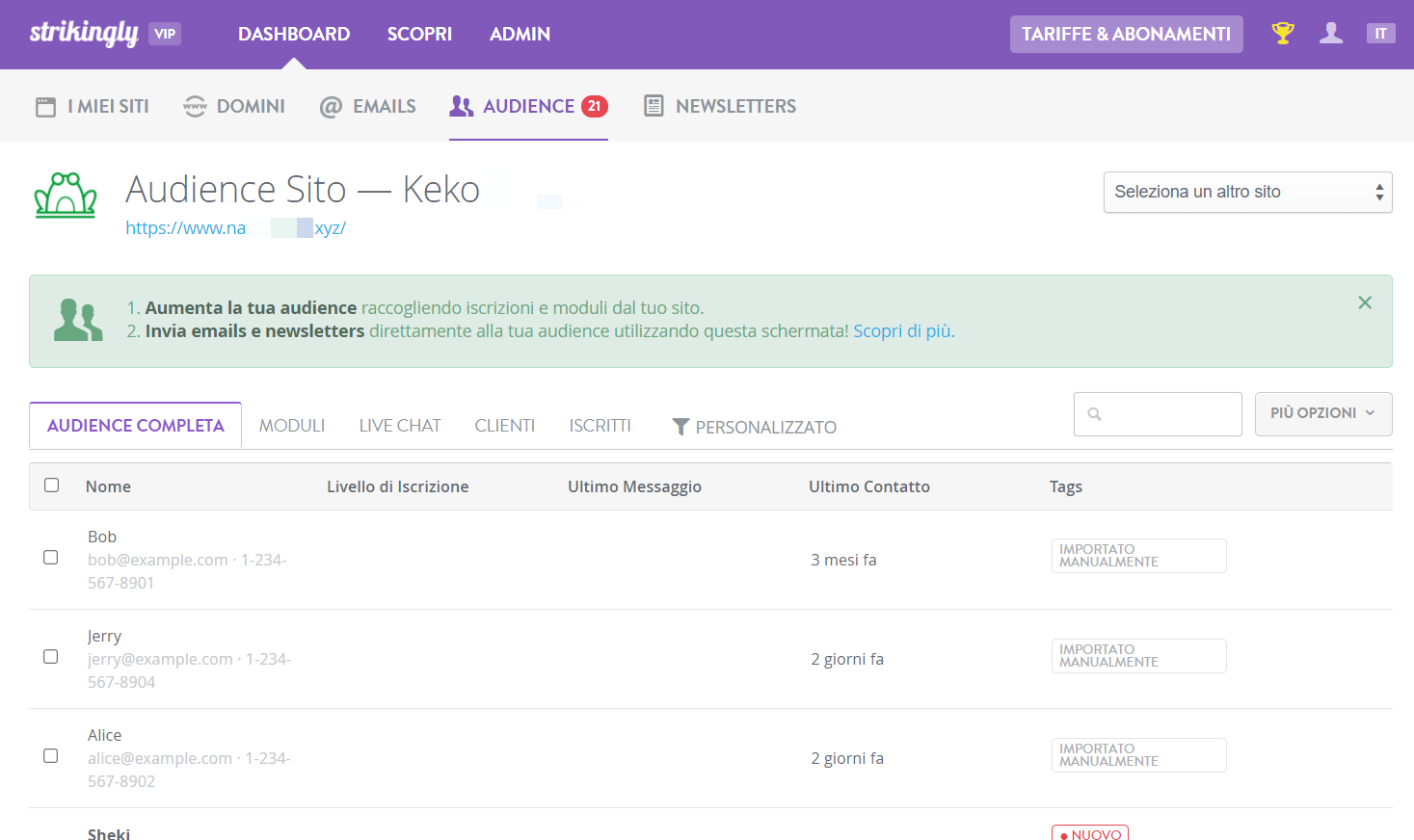The image size is (1414, 840).
Task: Go to I Miei Siti
Action: click(93, 106)
